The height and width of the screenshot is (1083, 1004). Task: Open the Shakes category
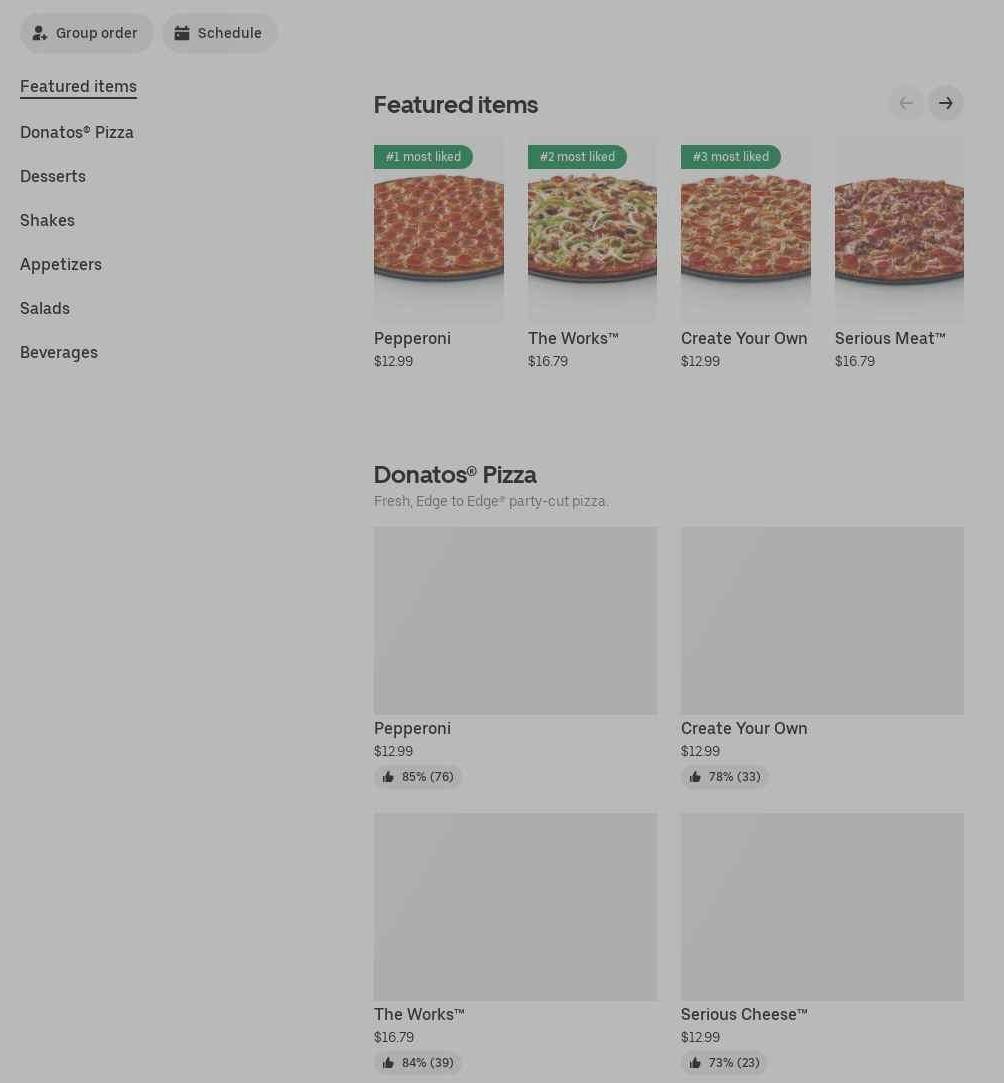[47, 220]
